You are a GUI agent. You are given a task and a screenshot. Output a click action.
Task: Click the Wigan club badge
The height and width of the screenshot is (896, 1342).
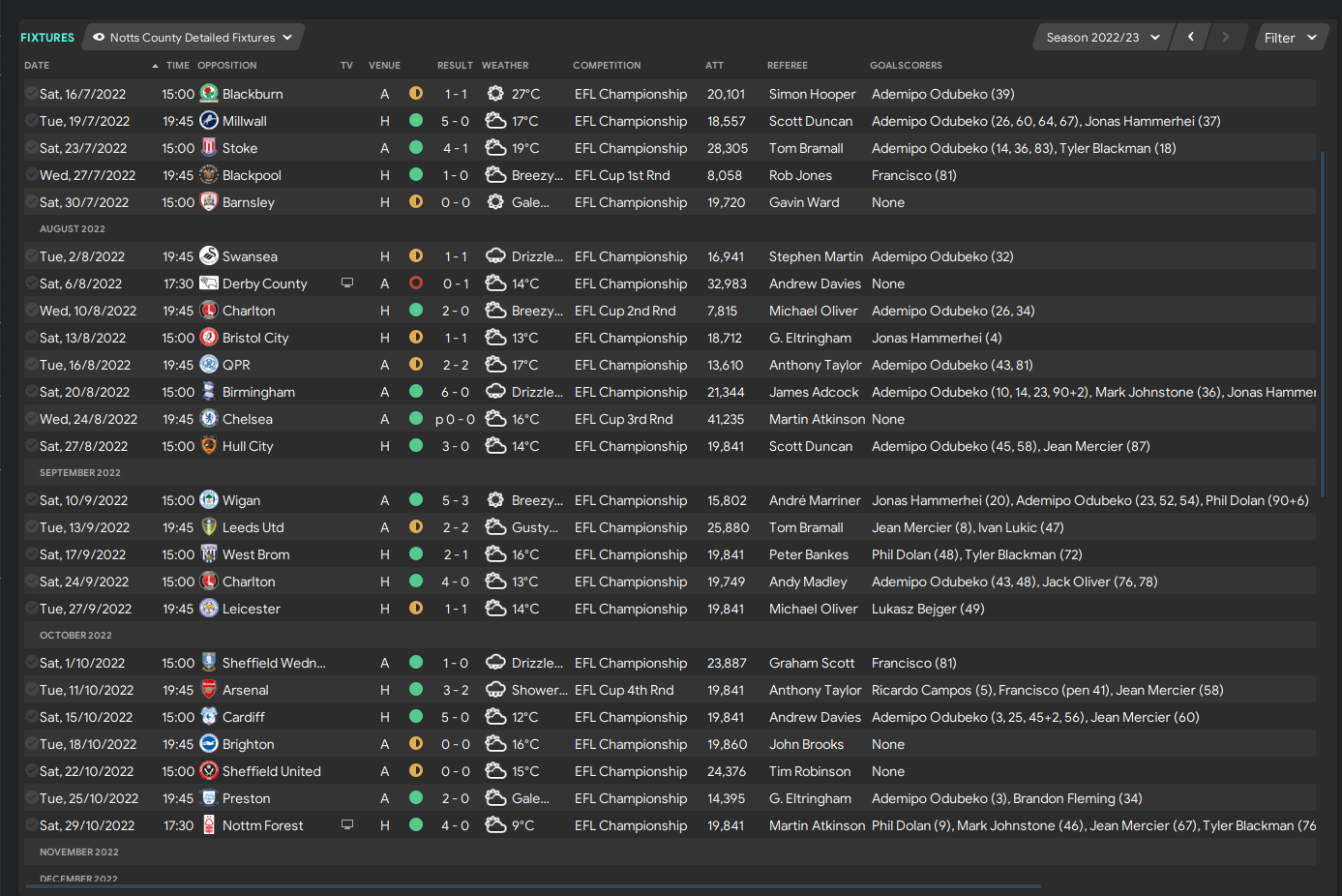[208, 500]
